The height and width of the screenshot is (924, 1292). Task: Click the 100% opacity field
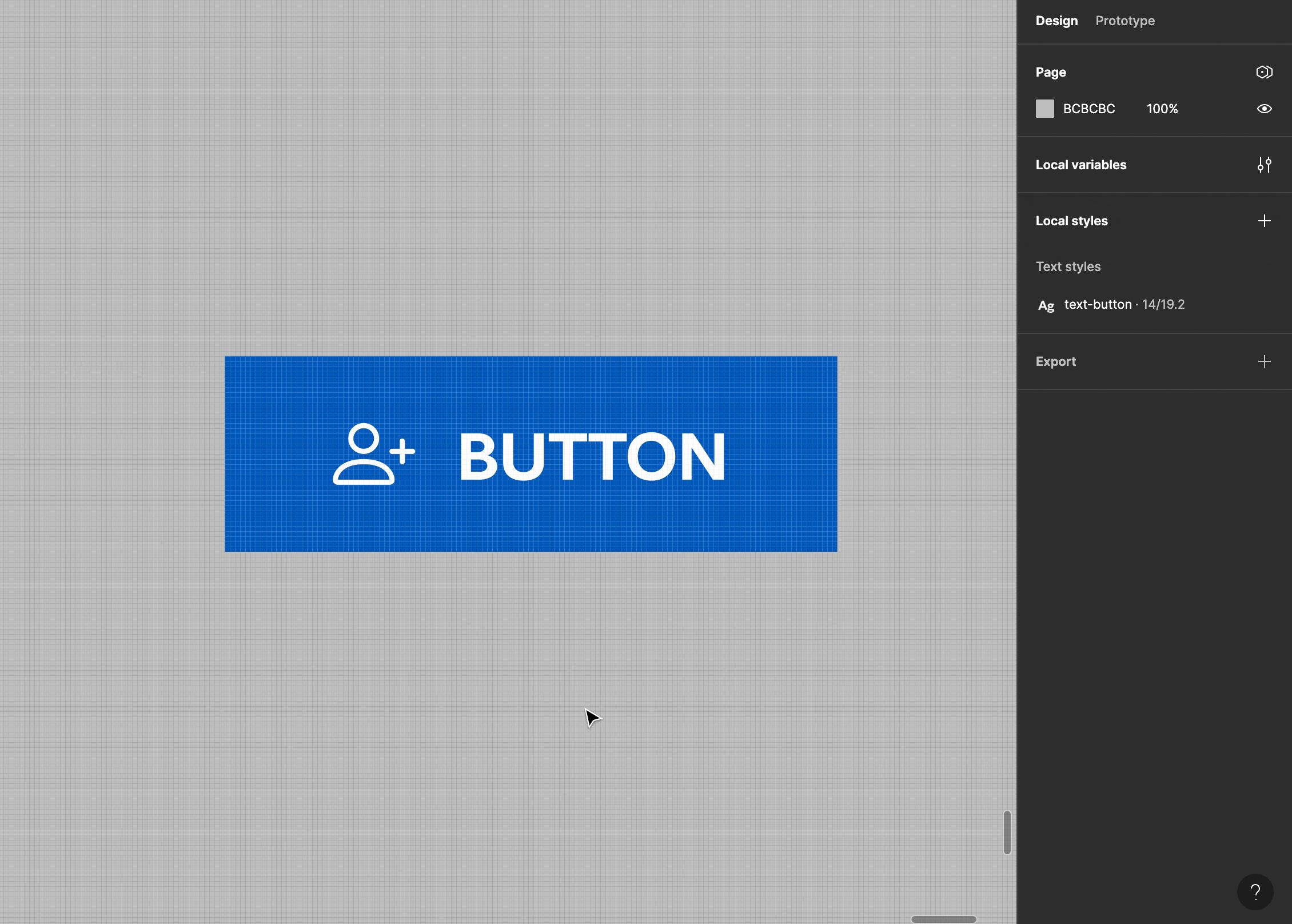point(1162,109)
